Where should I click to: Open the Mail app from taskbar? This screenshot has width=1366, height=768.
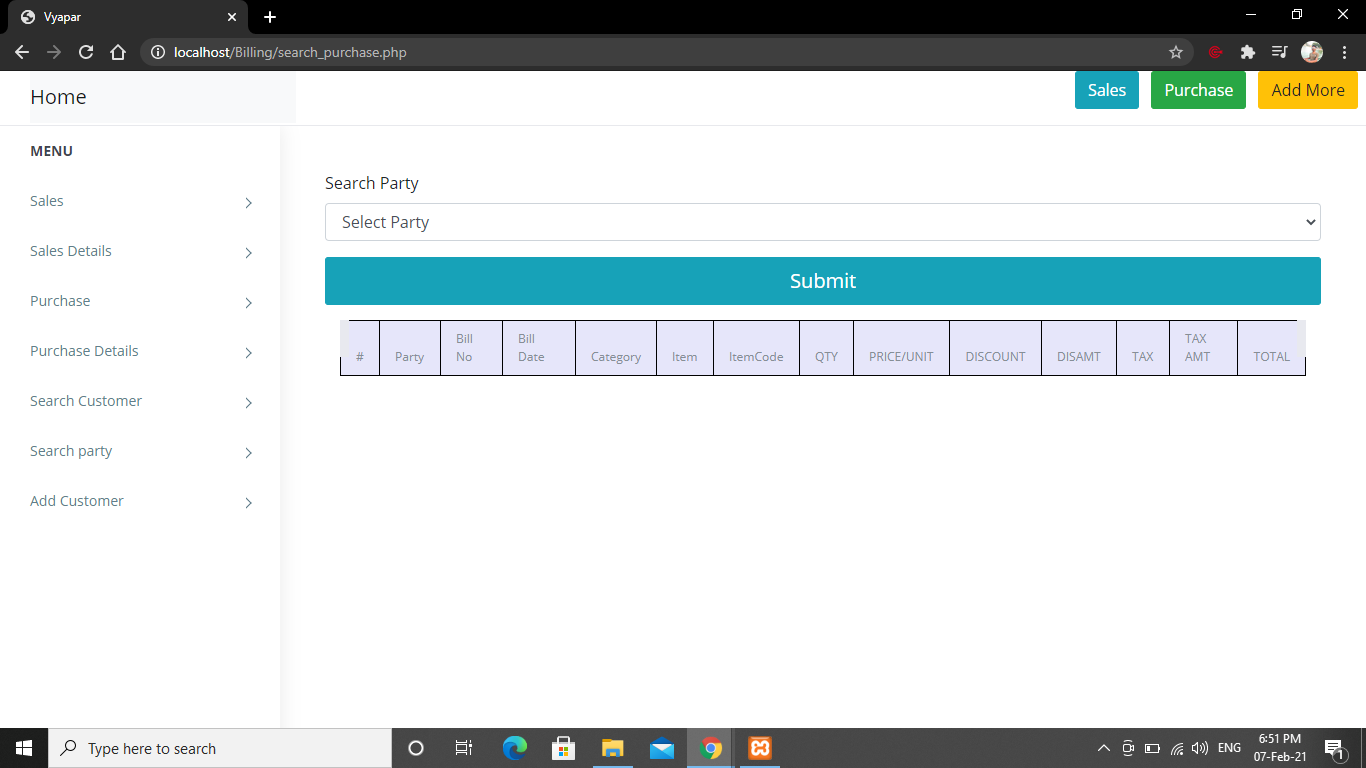click(x=661, y=748)
